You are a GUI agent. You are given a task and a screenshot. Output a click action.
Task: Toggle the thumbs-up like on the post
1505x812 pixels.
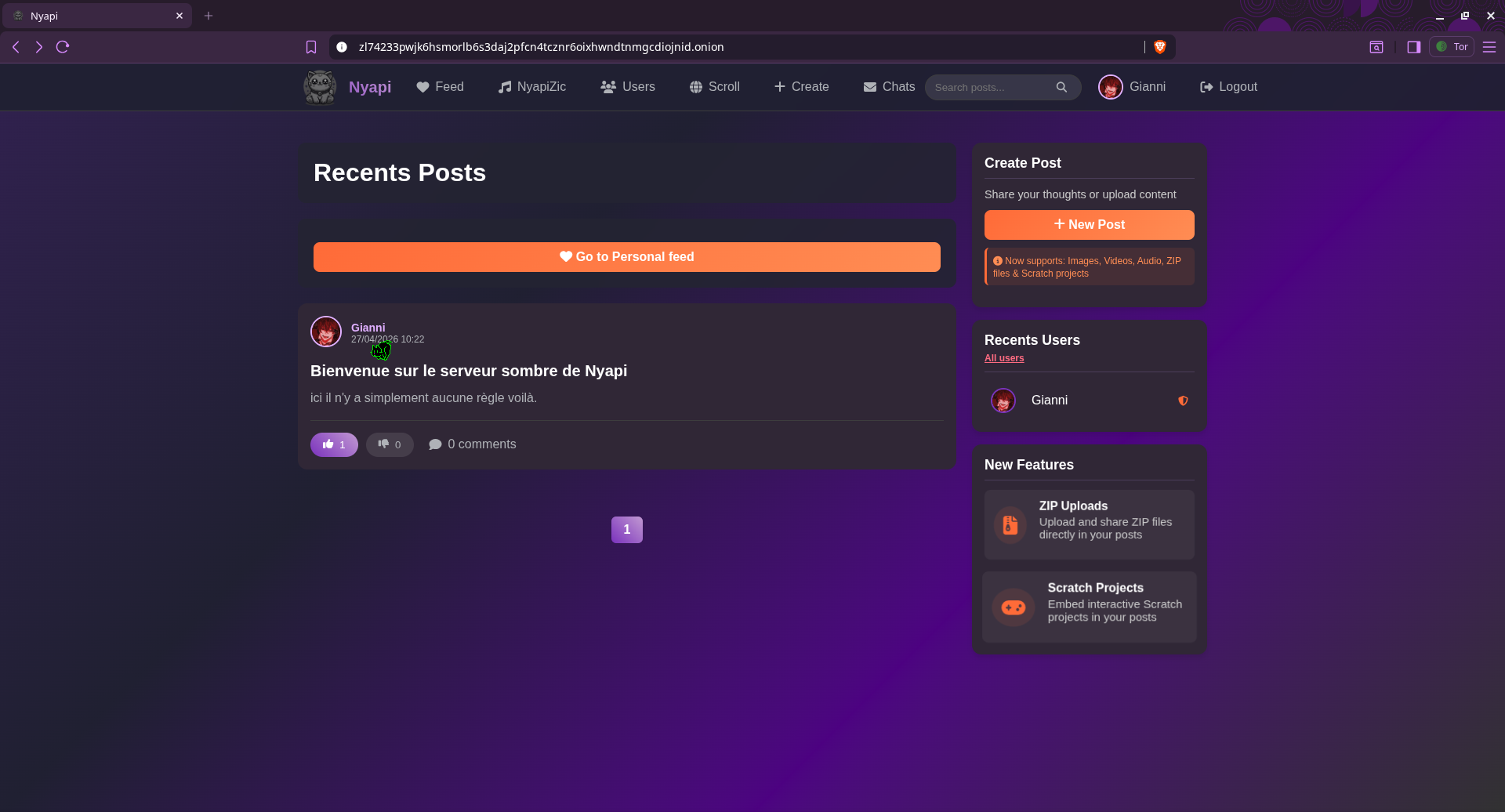(334, 444)
